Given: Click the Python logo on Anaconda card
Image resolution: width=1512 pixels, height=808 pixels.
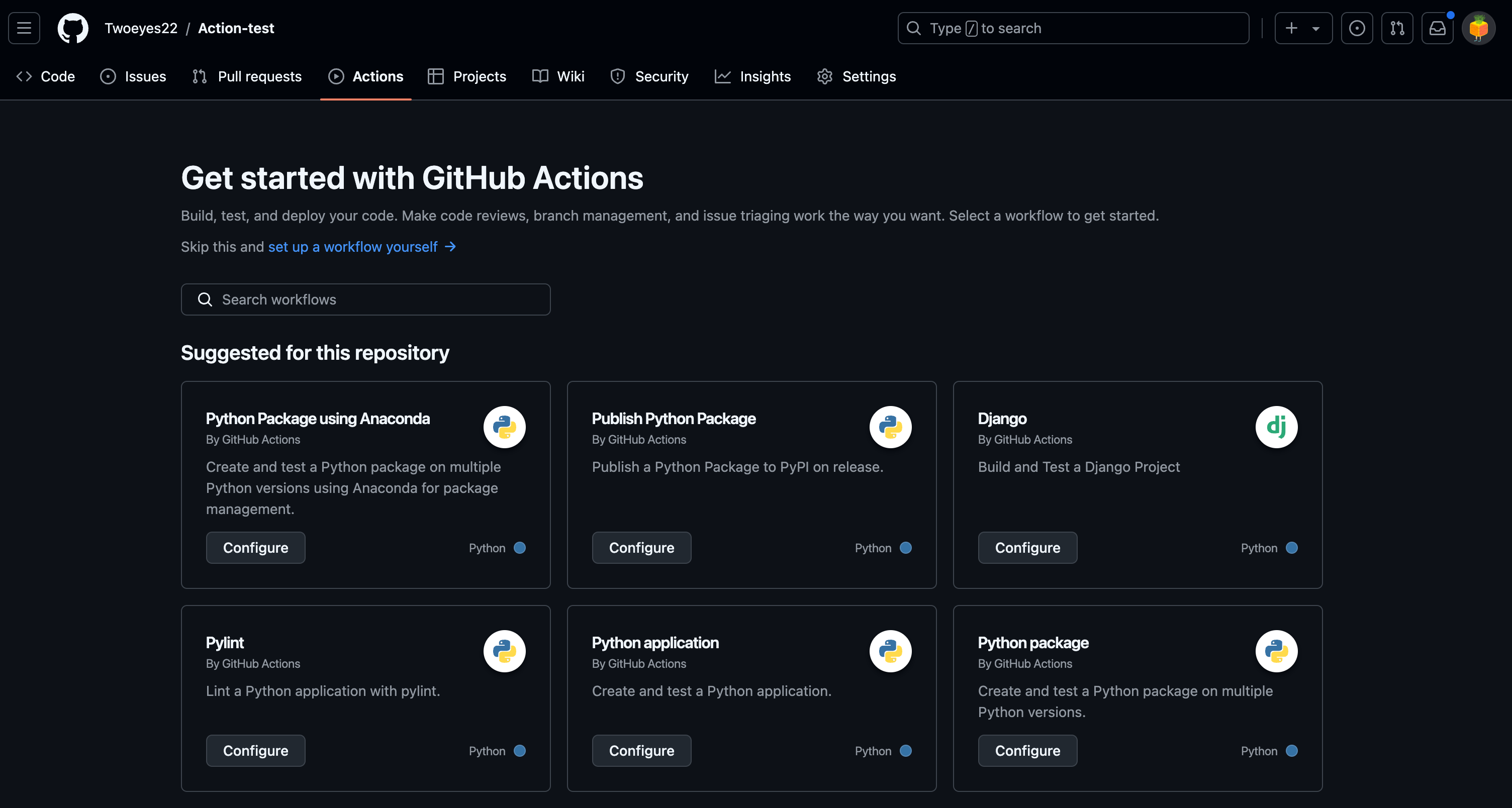Looking at the screenshot, I should [504, 427].
